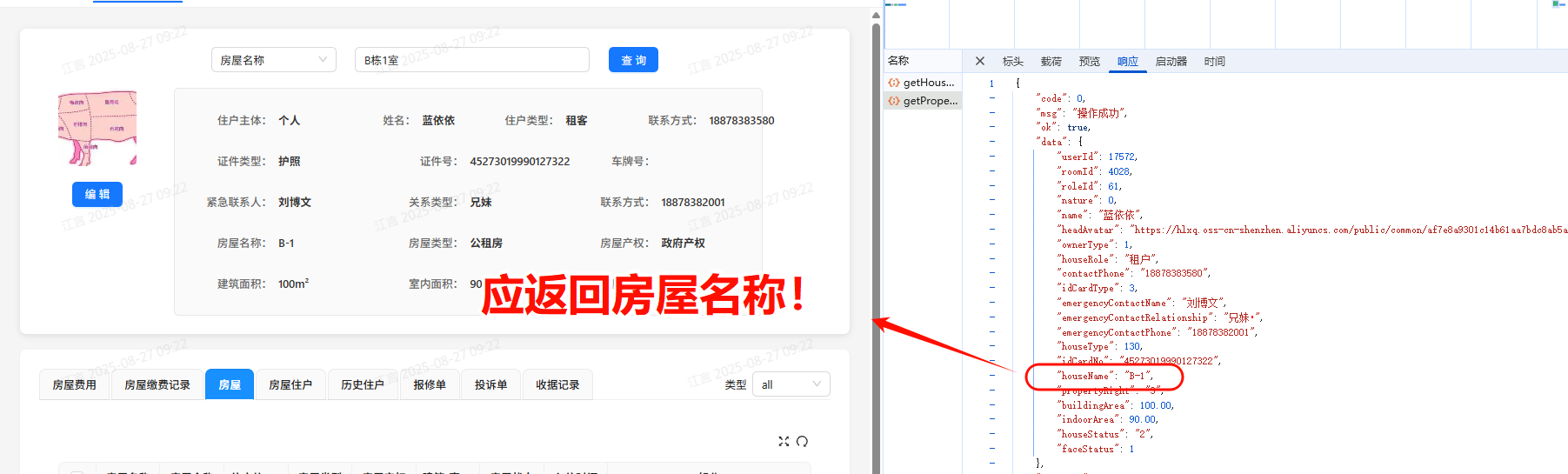
Task: Select the 房屋住户 tab
Action: click(290, 384)
